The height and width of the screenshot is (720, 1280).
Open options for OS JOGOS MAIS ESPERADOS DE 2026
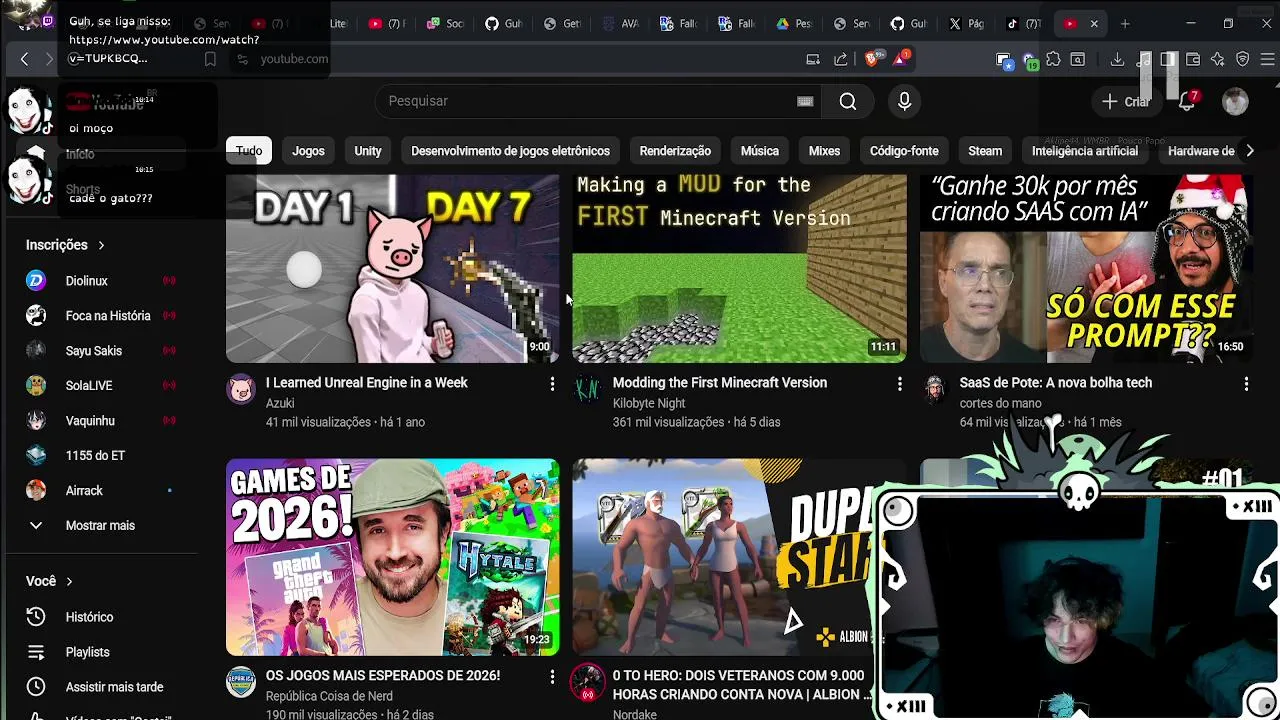[x=552, y=676]
